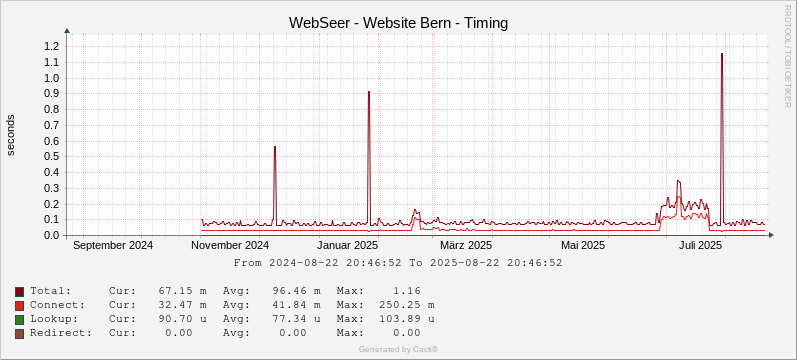The width and height of the screenshot is (797, 360).
Task: Click the July 2025 peak spike
Action: (x=722, y=54)
